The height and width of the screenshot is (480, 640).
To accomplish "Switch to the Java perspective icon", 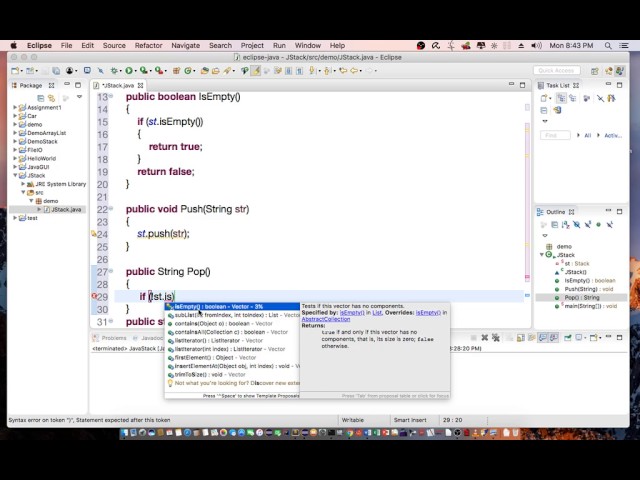I will coord(620,71).
